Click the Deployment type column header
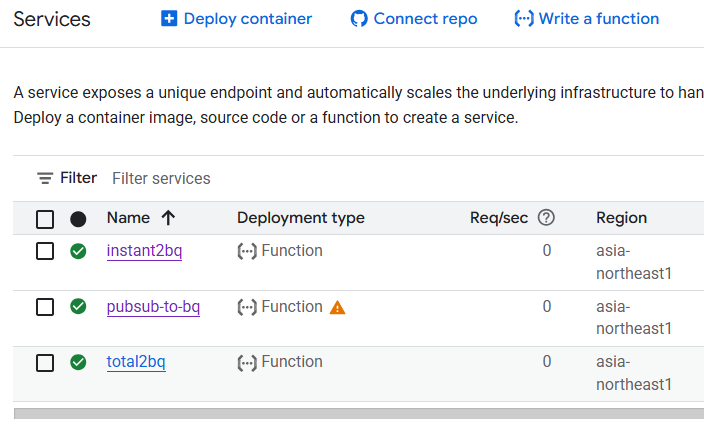 click(300, 218)
